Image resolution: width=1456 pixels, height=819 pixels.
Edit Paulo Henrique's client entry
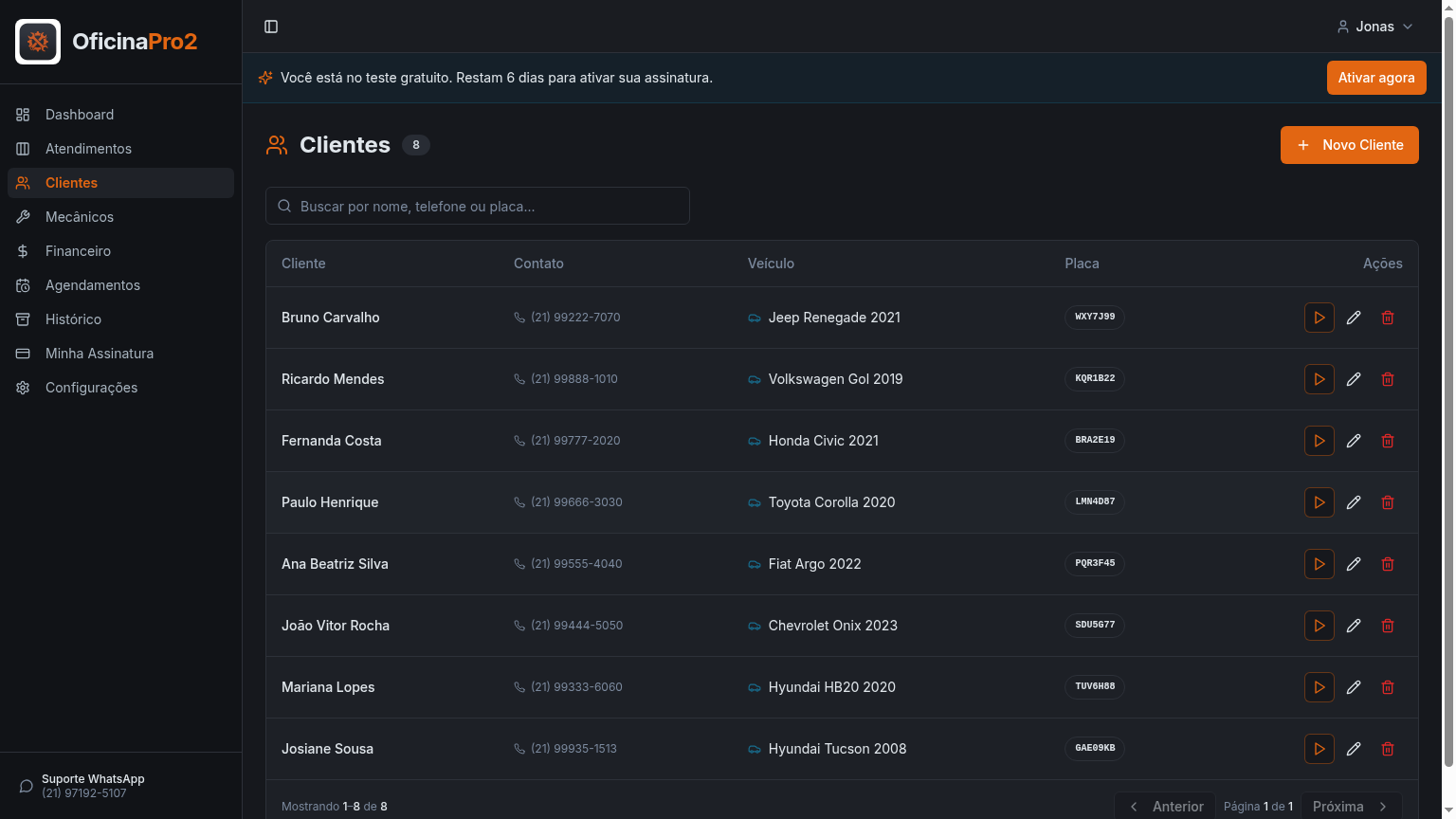[x=1354, y=502]
